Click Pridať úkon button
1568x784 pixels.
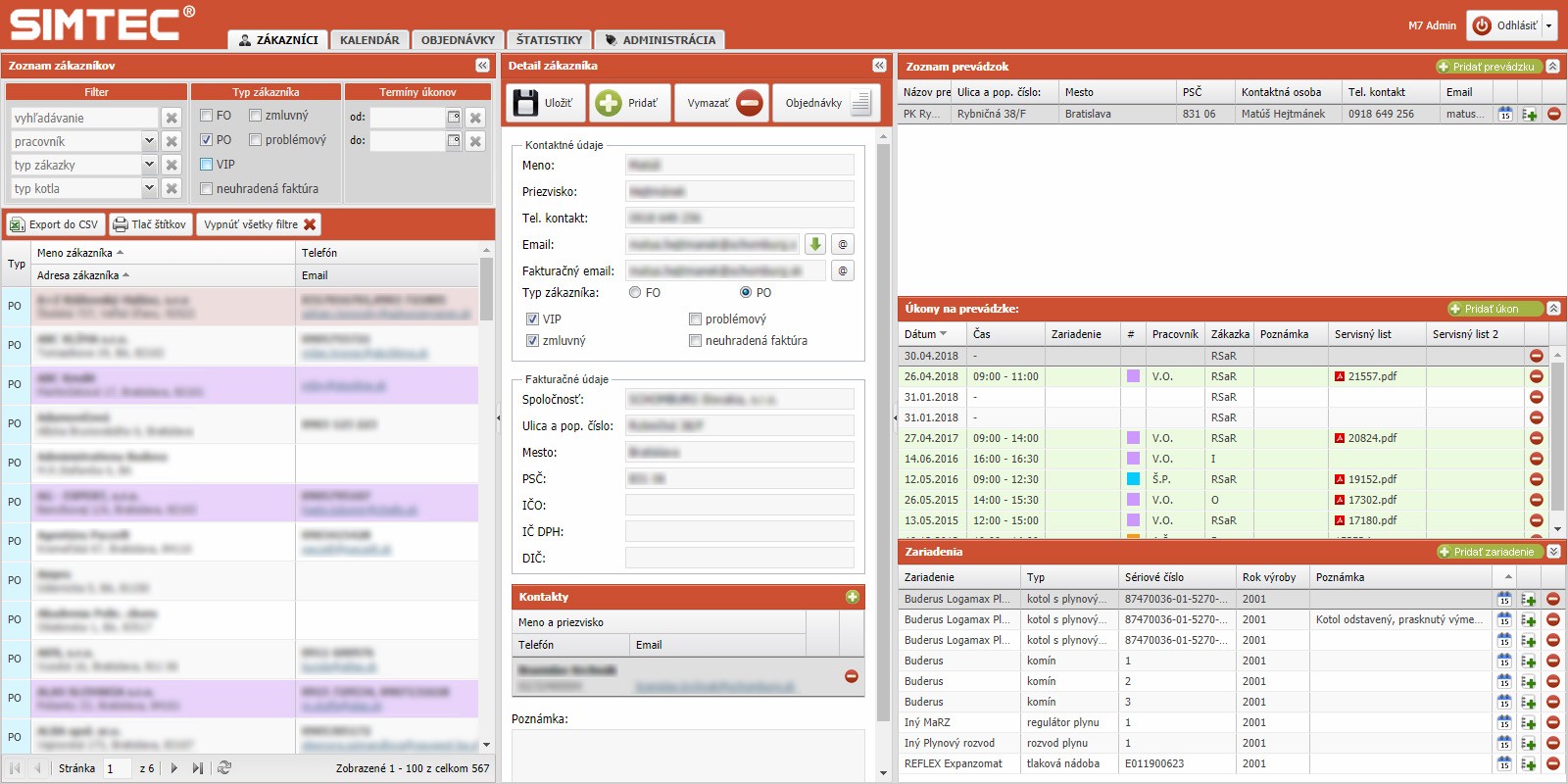coord(1494,309)
